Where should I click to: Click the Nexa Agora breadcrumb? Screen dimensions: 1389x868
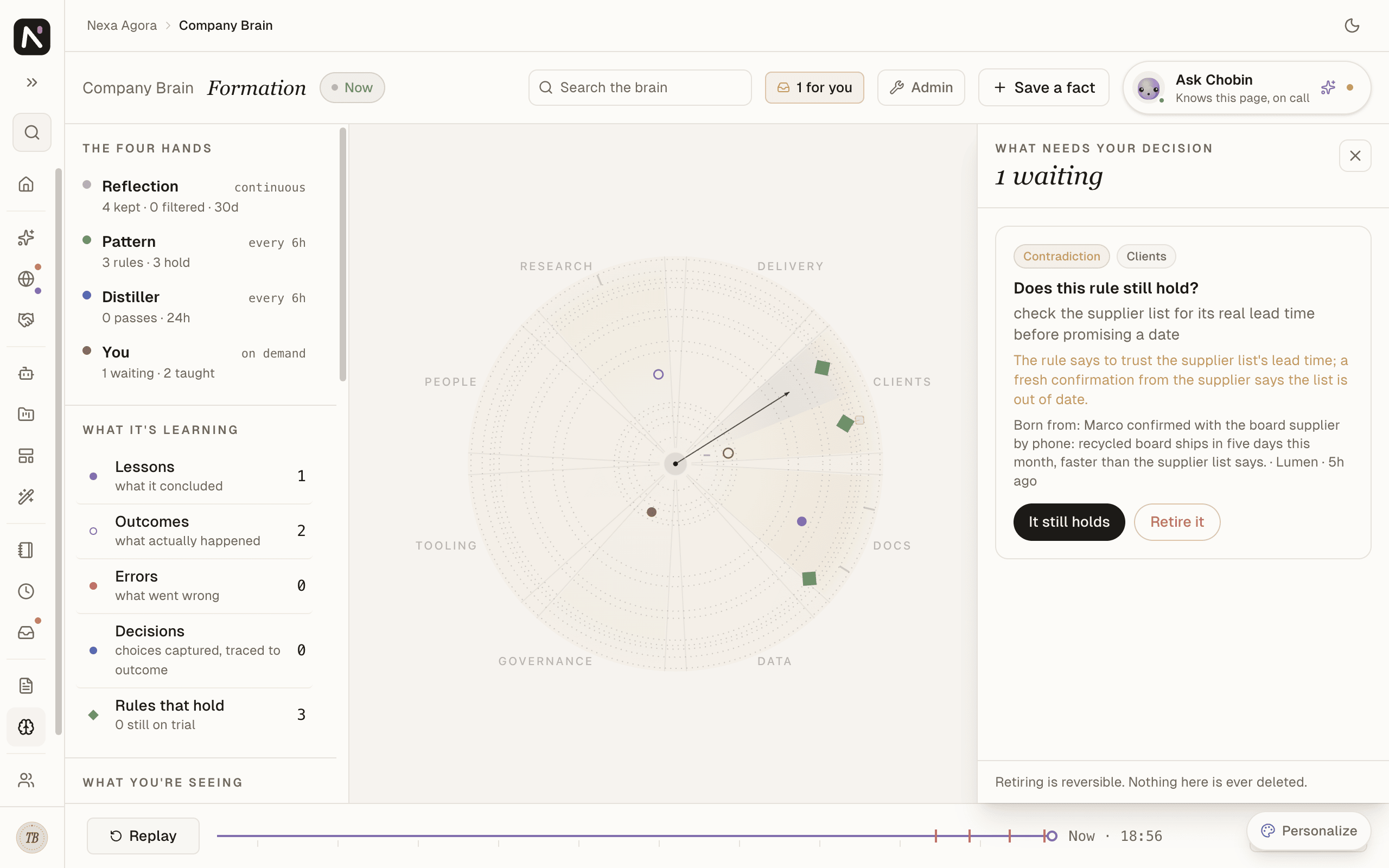[x=122, y=25]
